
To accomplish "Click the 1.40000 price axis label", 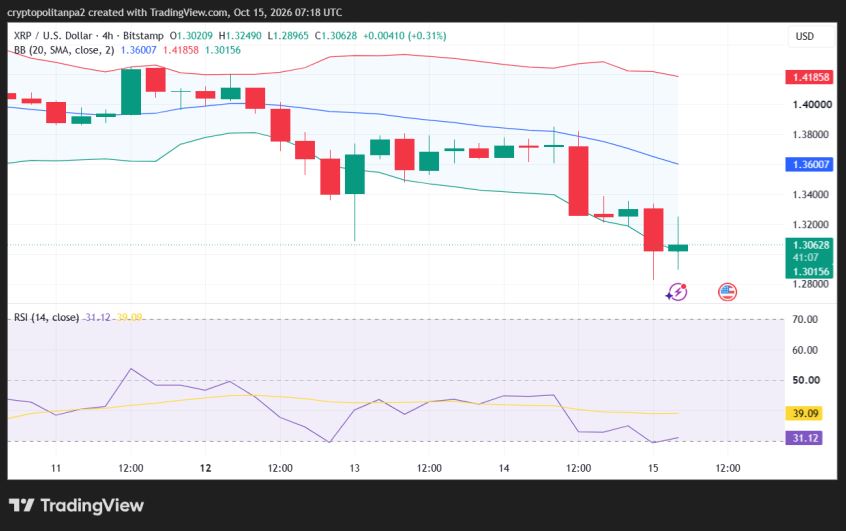I will tap(812, 105).
